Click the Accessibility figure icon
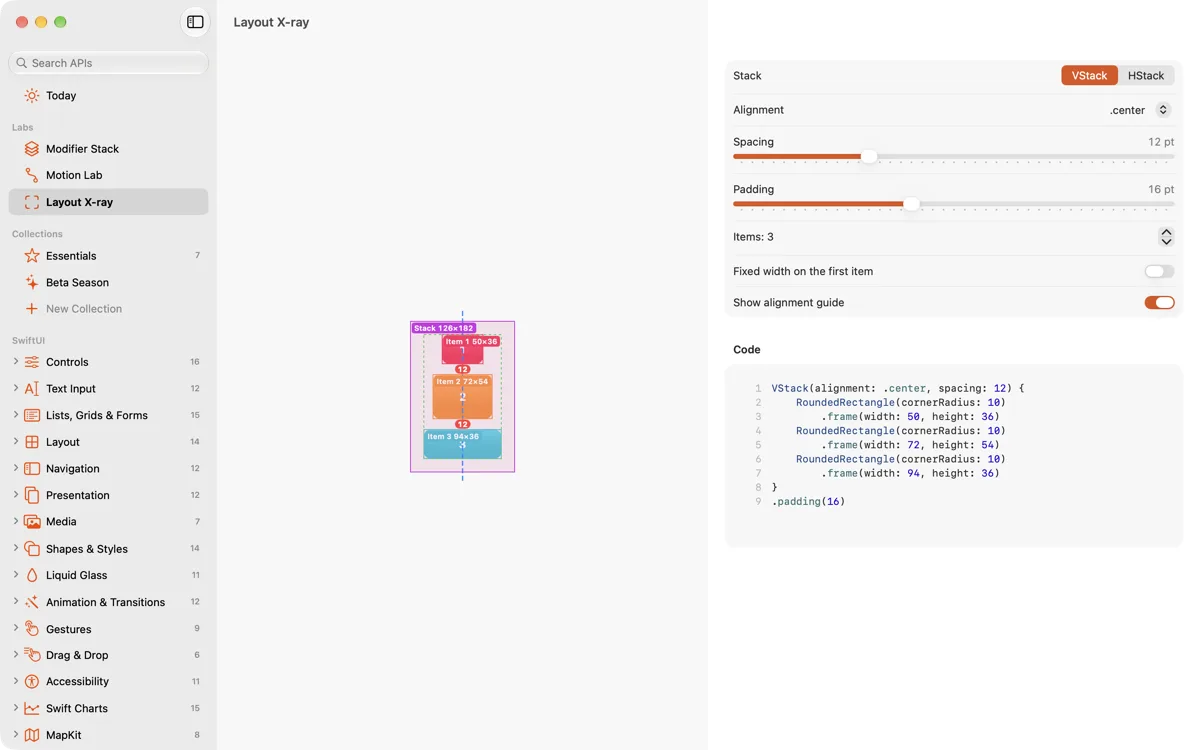The width and height of the screenshot is (1200, 750). (32, 682)
